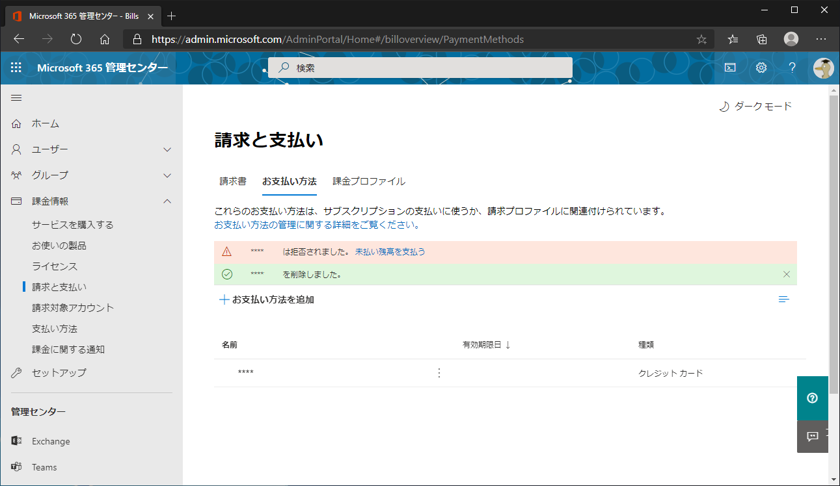Screen dimensions: 840x486
Task: Click the グループ group icon
Action: click(16, 175)
